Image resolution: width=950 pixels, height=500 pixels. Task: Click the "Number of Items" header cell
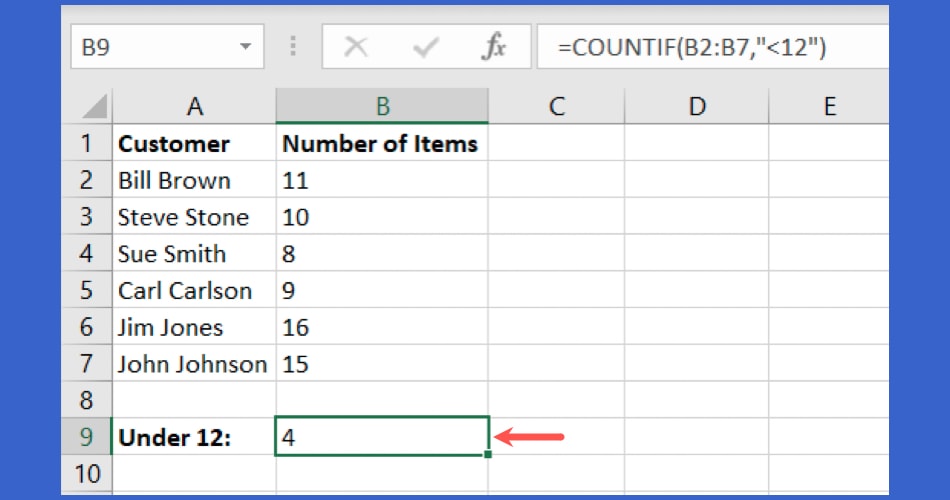pos(382,143)
